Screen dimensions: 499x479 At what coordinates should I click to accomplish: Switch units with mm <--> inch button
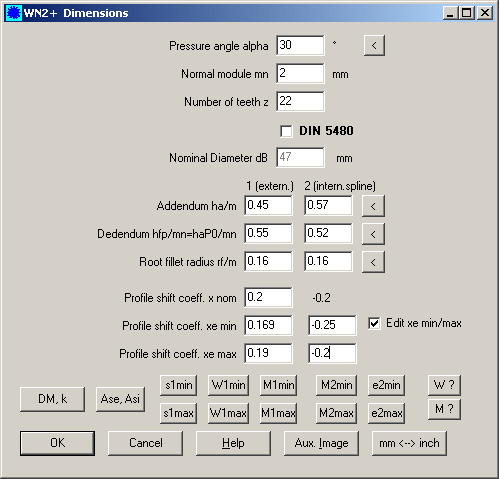pyautogui.click(x=409, y=443)
